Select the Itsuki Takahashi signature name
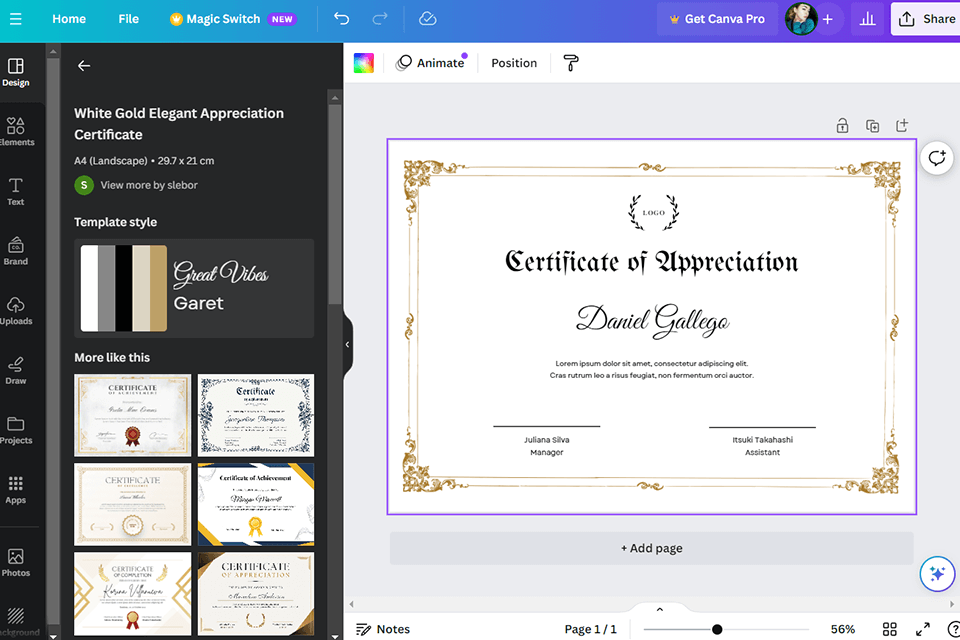 [762, 440]
